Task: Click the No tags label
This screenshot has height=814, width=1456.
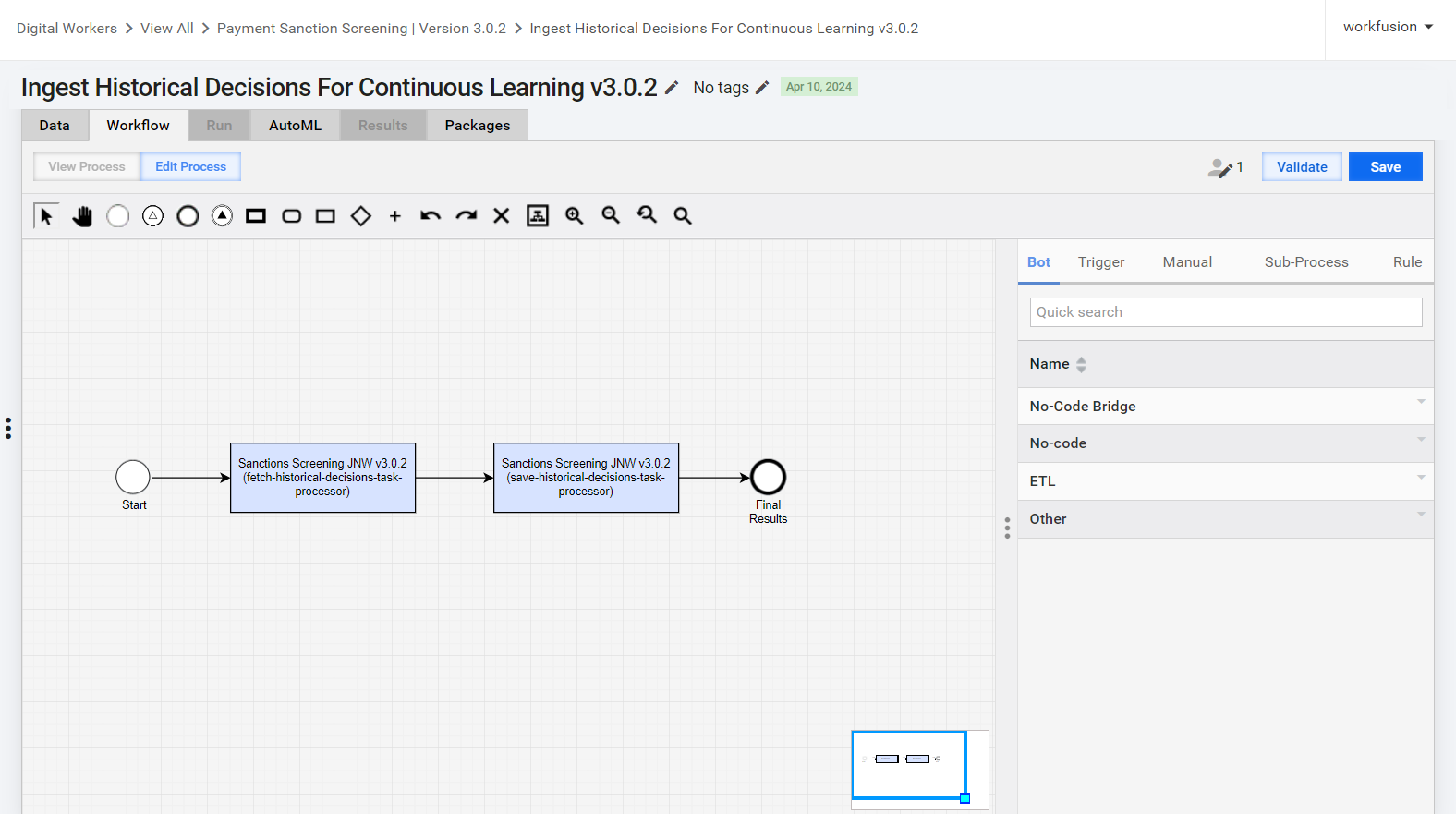Action: tap(721, 88)
